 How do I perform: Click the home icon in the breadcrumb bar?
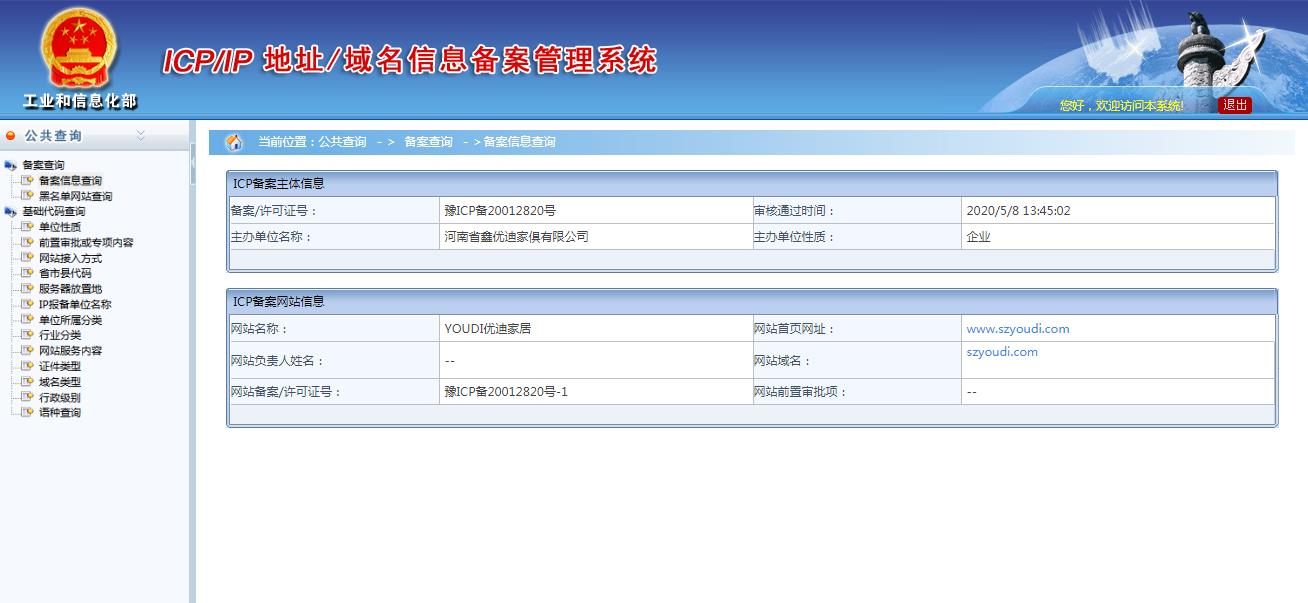(x=233, y=141)
